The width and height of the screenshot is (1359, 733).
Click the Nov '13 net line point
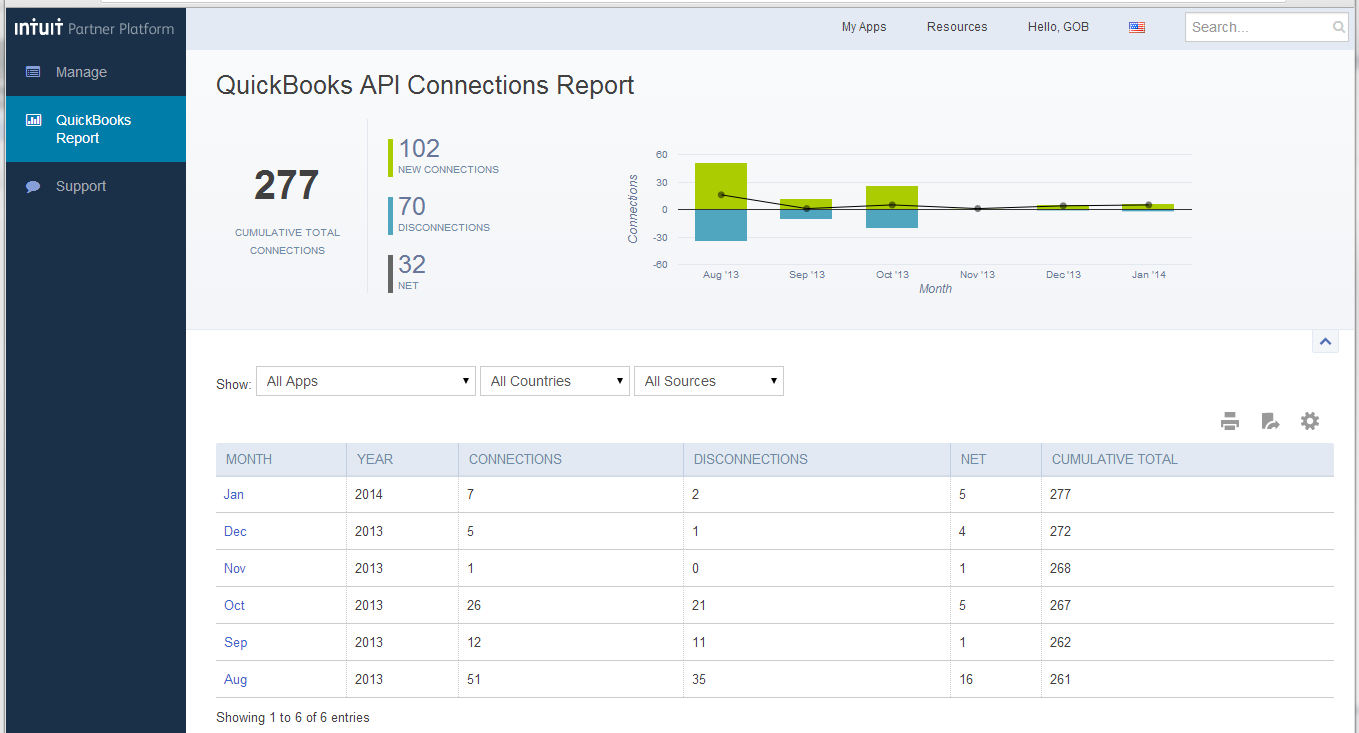pos(977,209)
